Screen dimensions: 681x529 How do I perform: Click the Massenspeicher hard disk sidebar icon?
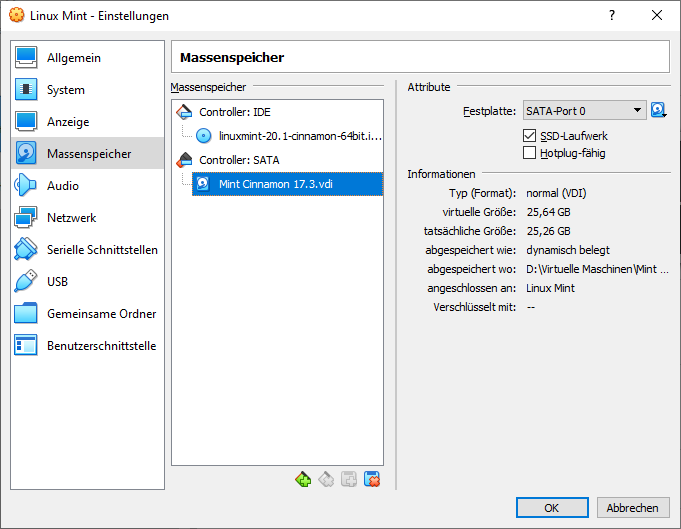click(x=26, y=153)
